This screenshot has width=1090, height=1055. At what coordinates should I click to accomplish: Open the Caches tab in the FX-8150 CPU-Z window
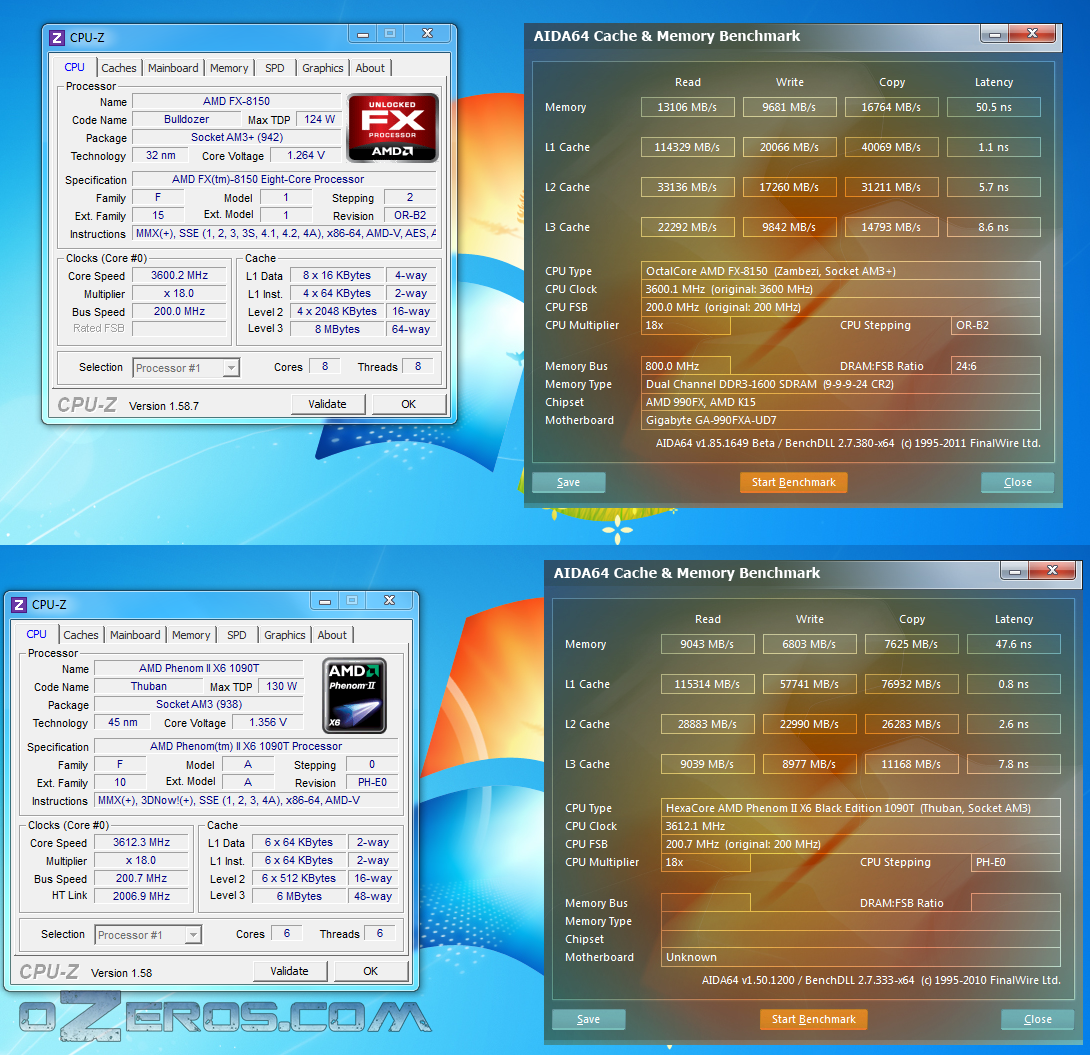click(119, 68)
